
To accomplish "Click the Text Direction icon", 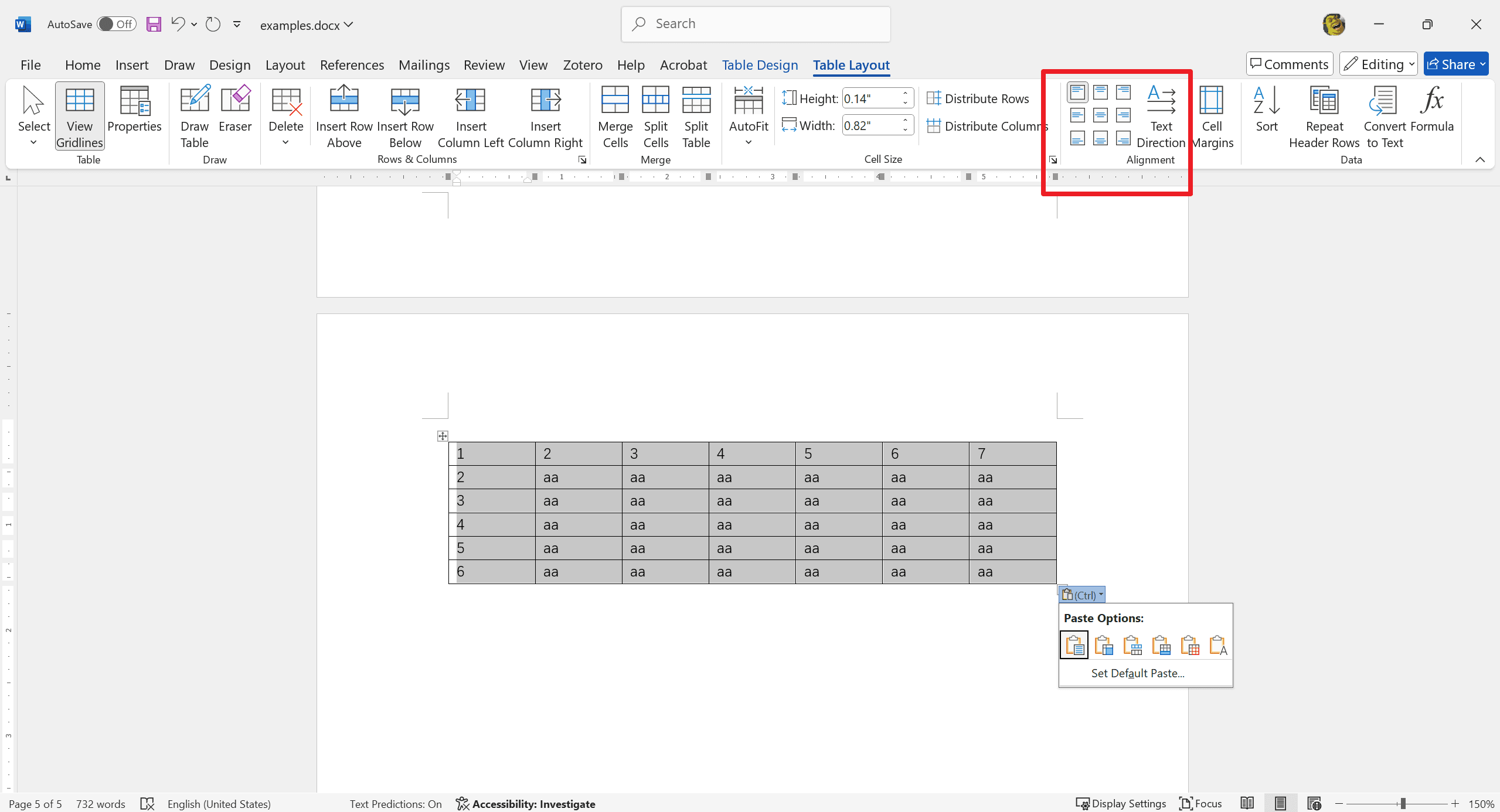I will [1158, 114].
